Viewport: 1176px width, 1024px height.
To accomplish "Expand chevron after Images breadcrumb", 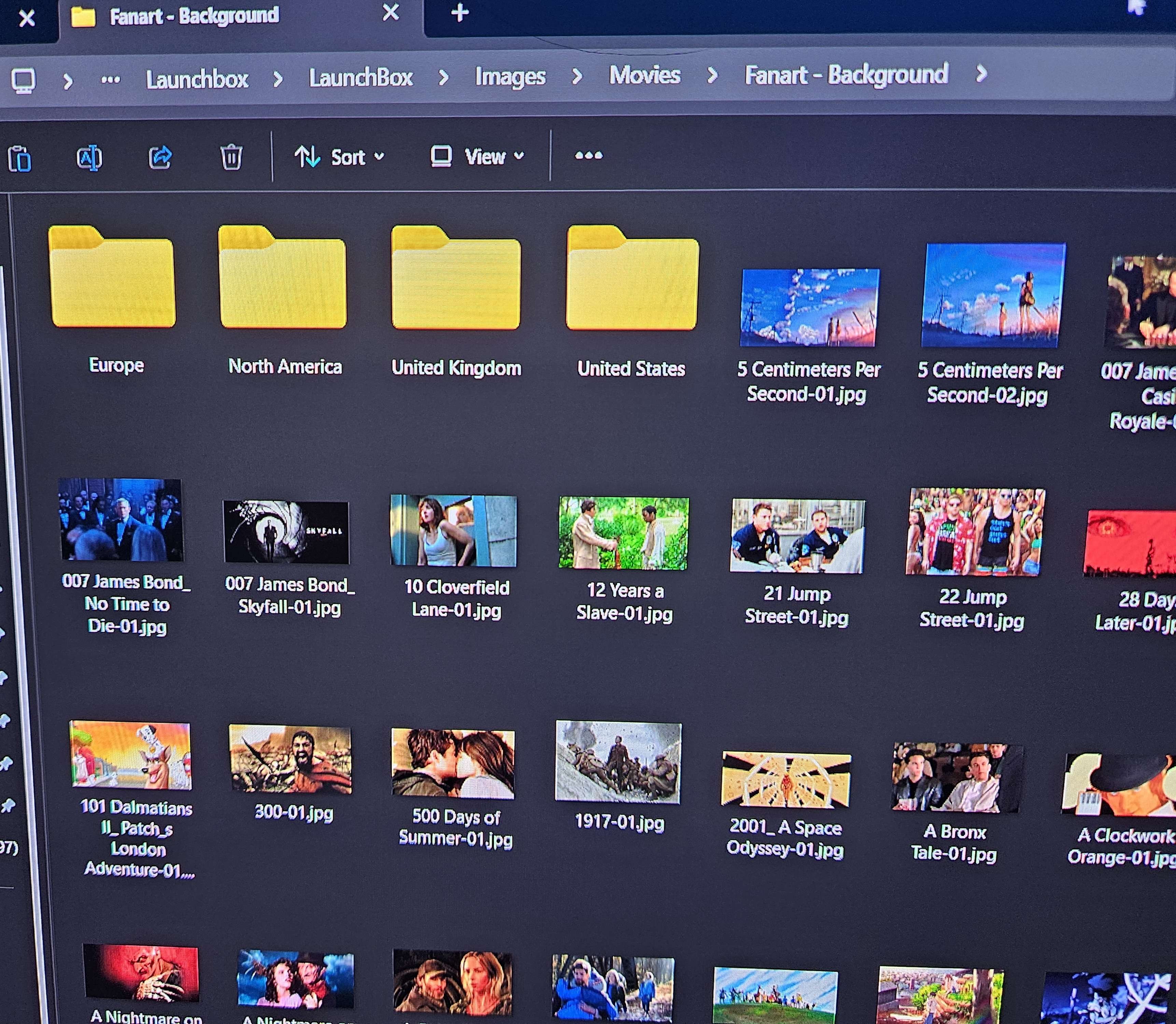I will [x=577, y=75].
